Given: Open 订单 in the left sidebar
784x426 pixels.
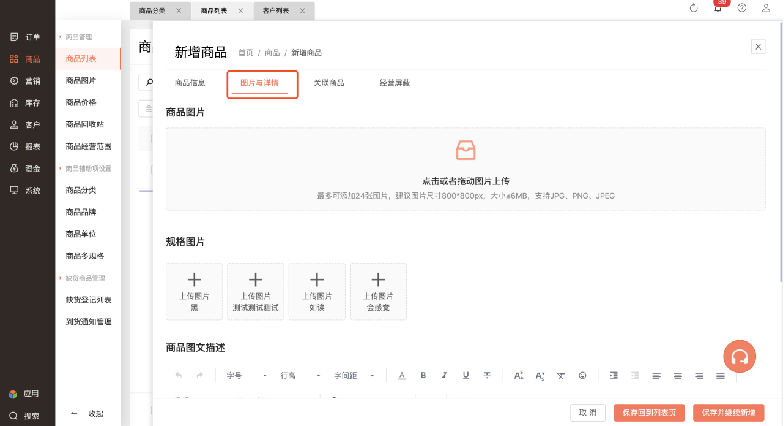Looking at the screenshot, I should coord(26,37).
